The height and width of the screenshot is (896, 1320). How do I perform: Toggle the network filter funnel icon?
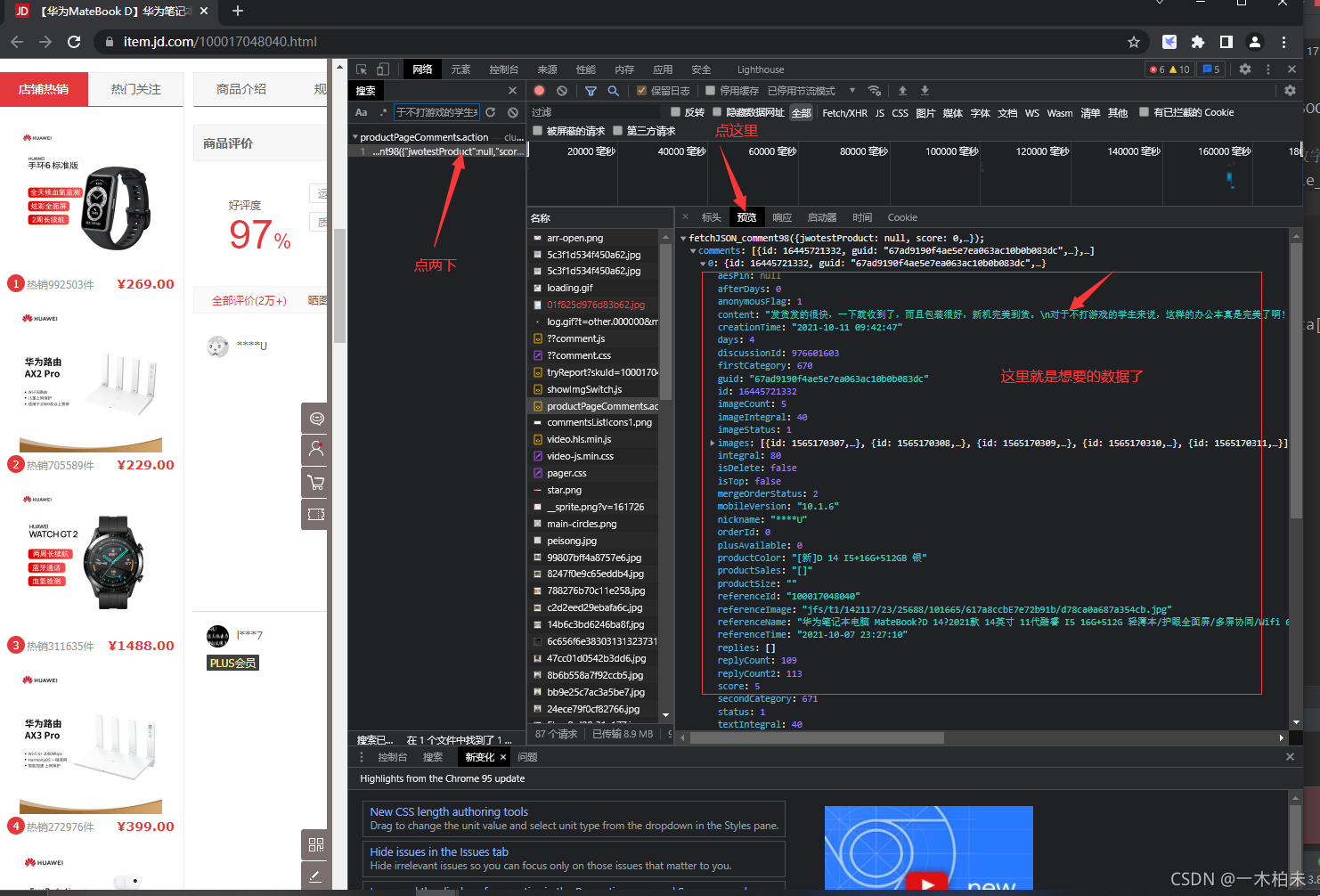tap(591, 91)
